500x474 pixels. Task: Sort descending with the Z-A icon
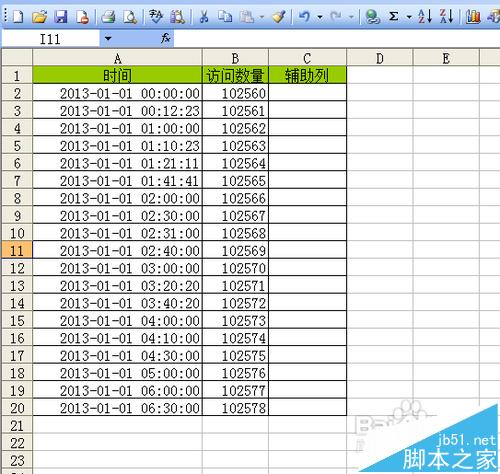click(447, 16)
